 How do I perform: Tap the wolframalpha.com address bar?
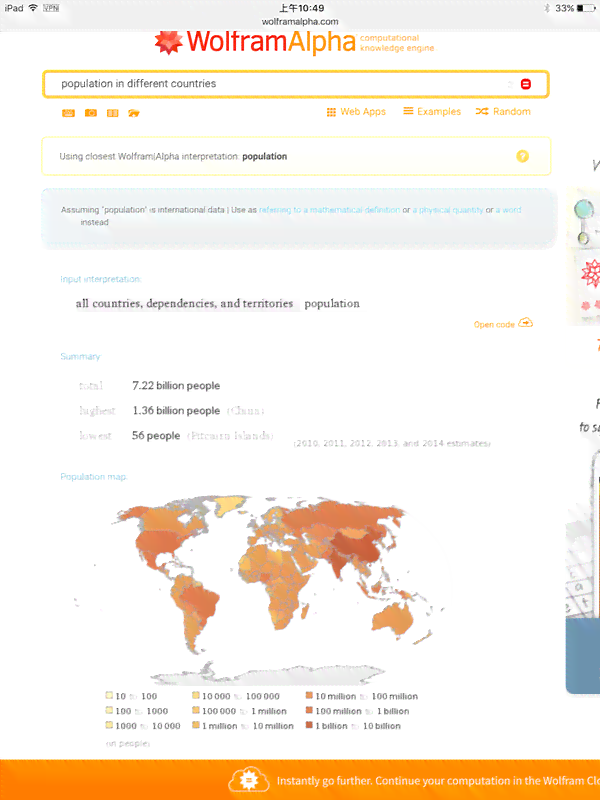pyautogui.click(x=300, y=21)
